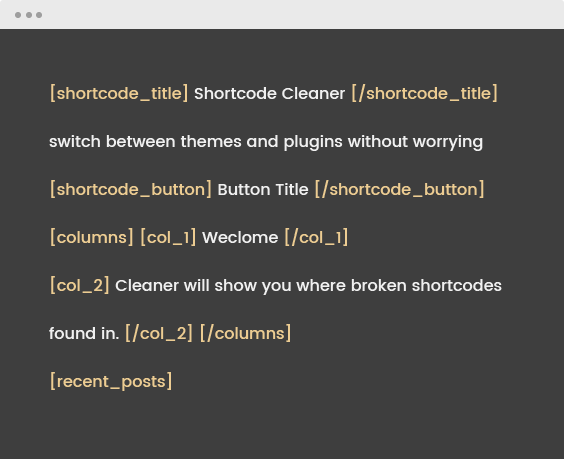Screen dimensions: 564x459
Task: Click the opening [shortcode_title] tag
Action: [x=119, y=94]
